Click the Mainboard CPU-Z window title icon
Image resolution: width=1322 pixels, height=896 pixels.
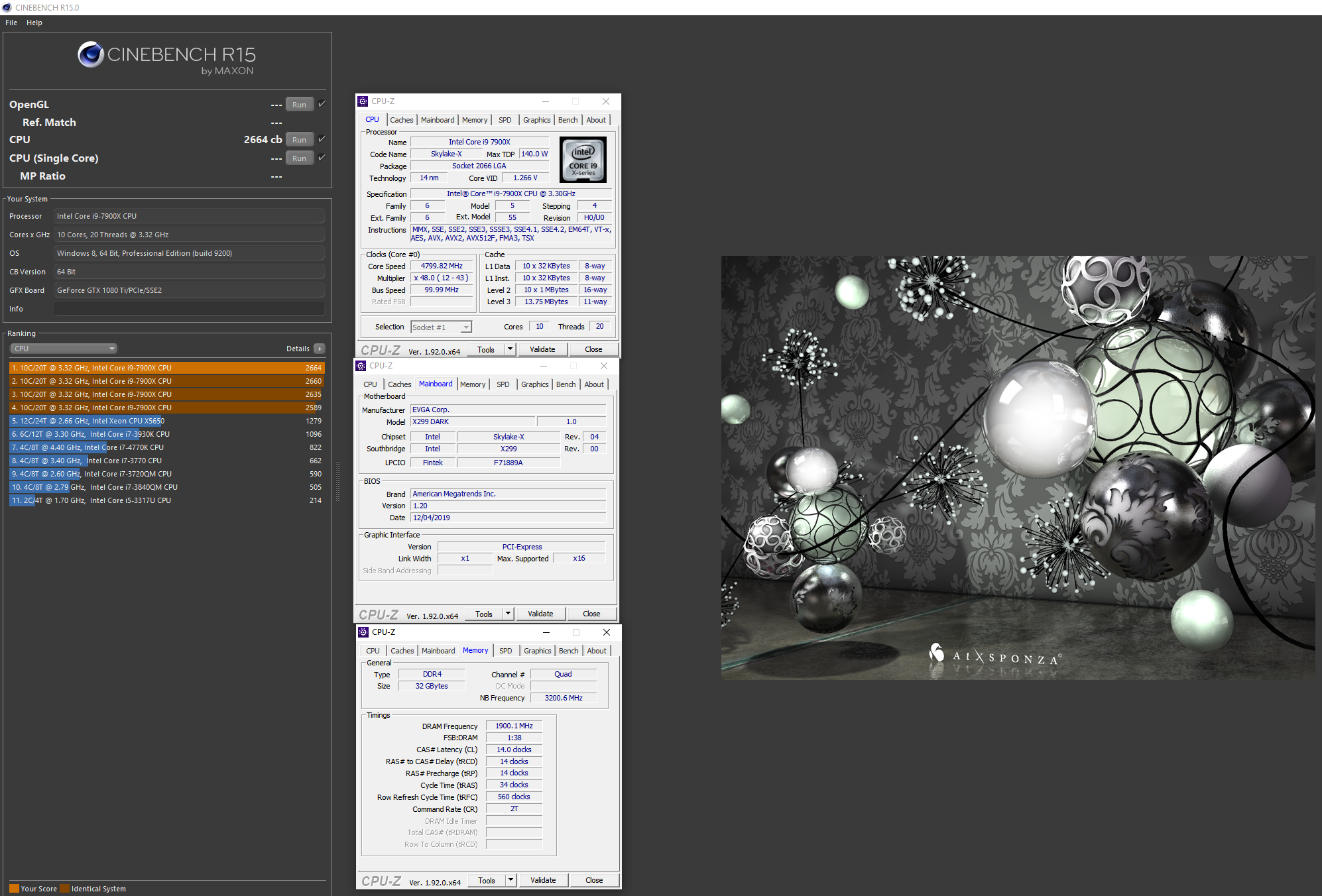pos(361,366)
